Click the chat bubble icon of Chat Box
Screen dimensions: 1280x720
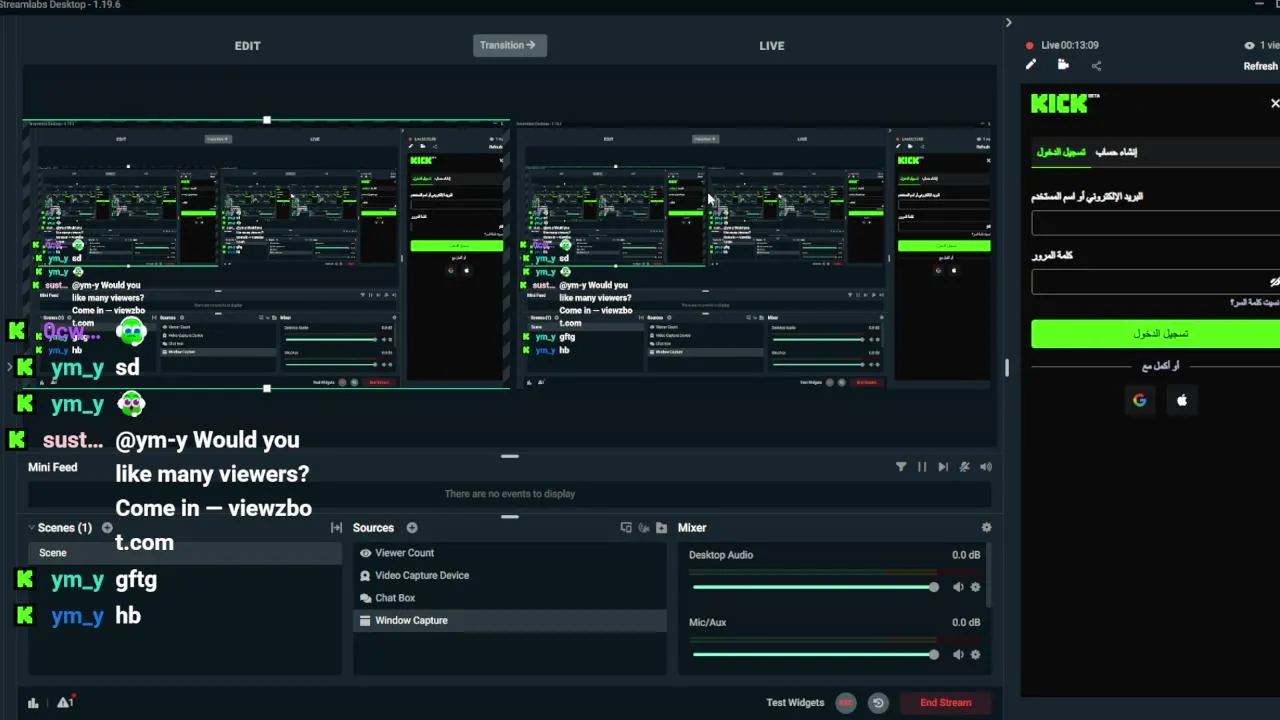365,598
